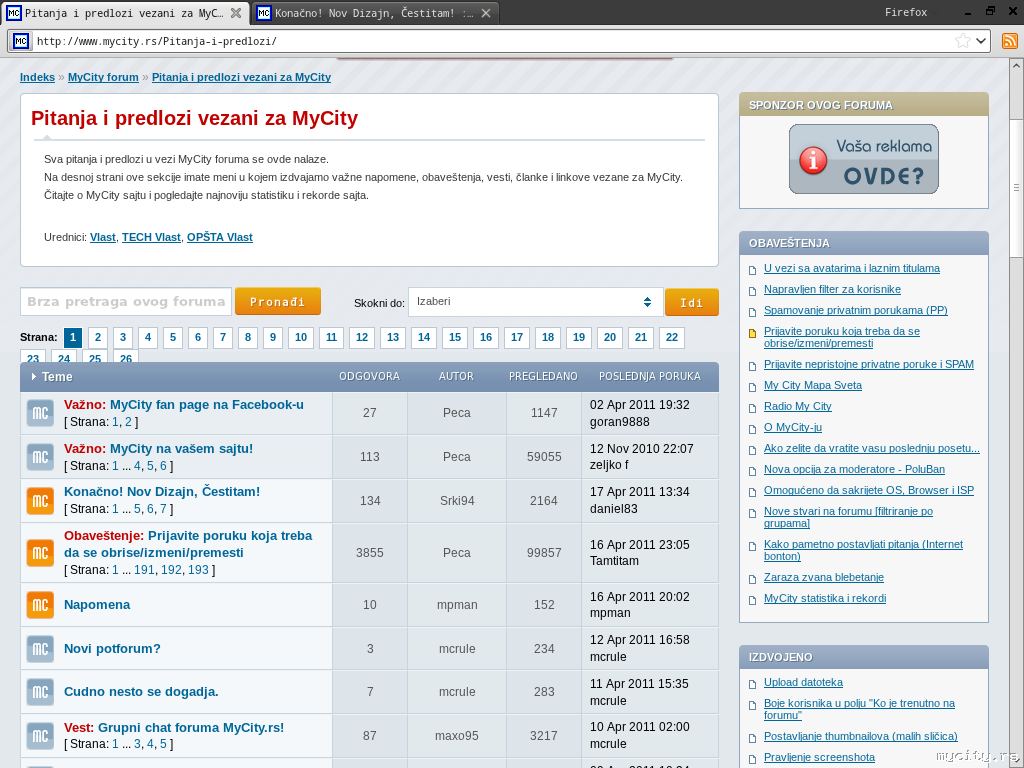Open the Skokni do Izaberi dropdown
Viewport: 1024px width, 768px height.
(x=536, y=302)
